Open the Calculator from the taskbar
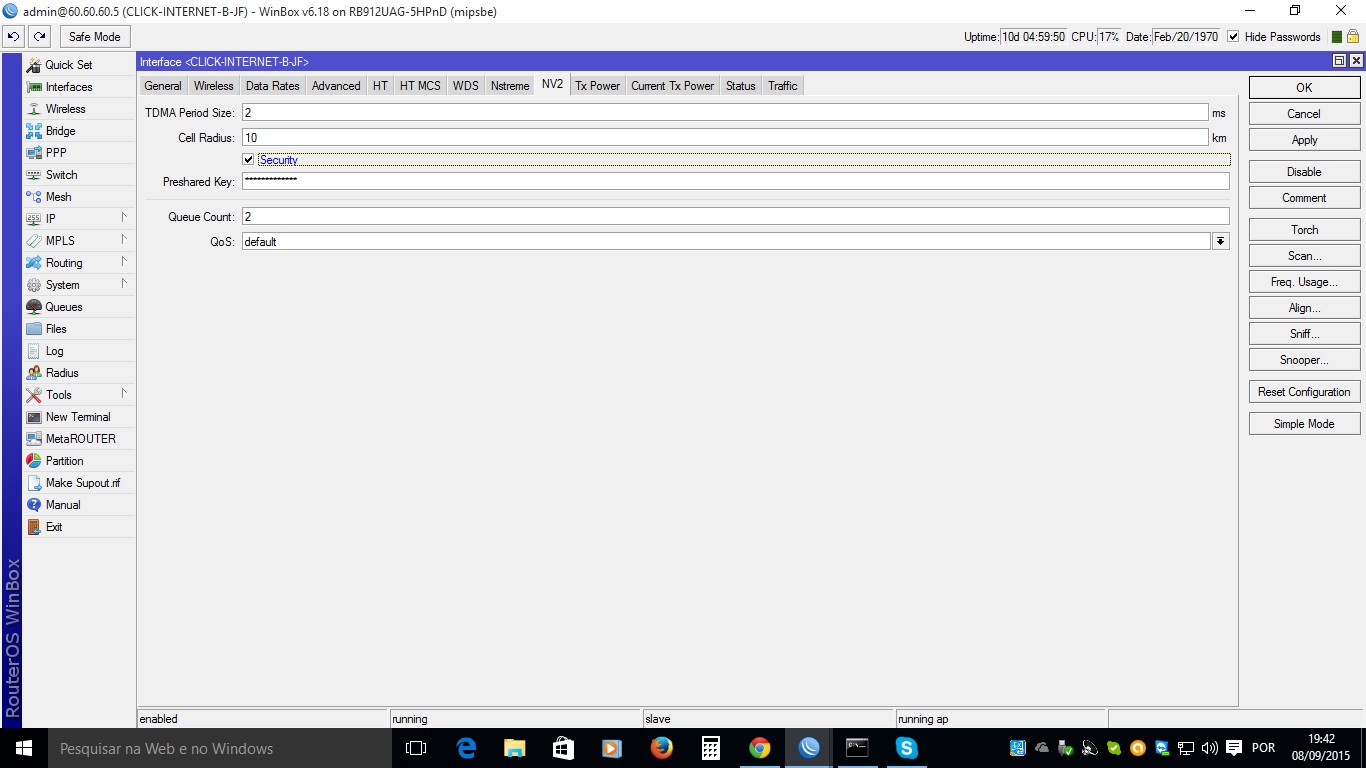The image size is (1366, 768). click(x=711, y=748)
